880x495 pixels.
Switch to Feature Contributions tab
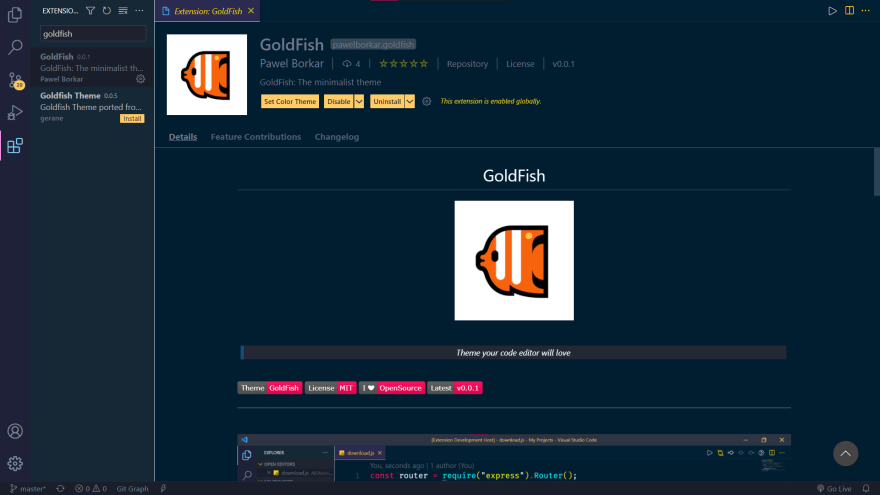[256, 137]
